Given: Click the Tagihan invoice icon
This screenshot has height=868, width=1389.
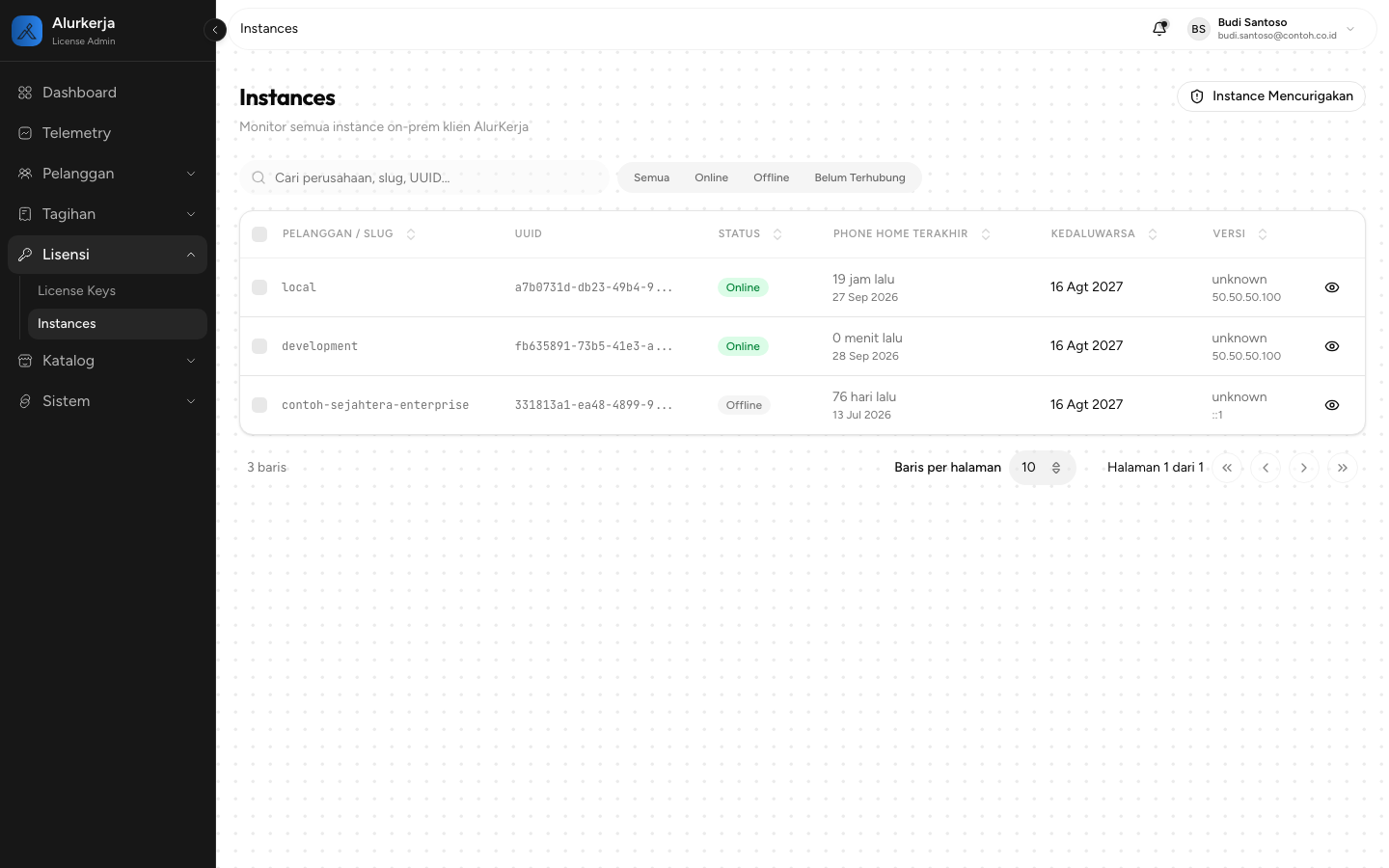Looking at the screenshot, I should pyautogui.click(x=25, y=214).
